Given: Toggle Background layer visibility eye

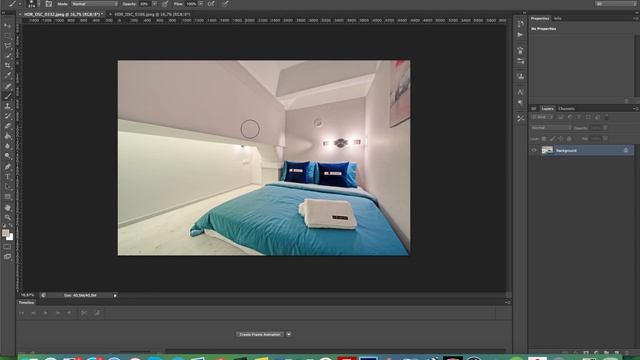Looking at the screenshot, I should 534,150.
